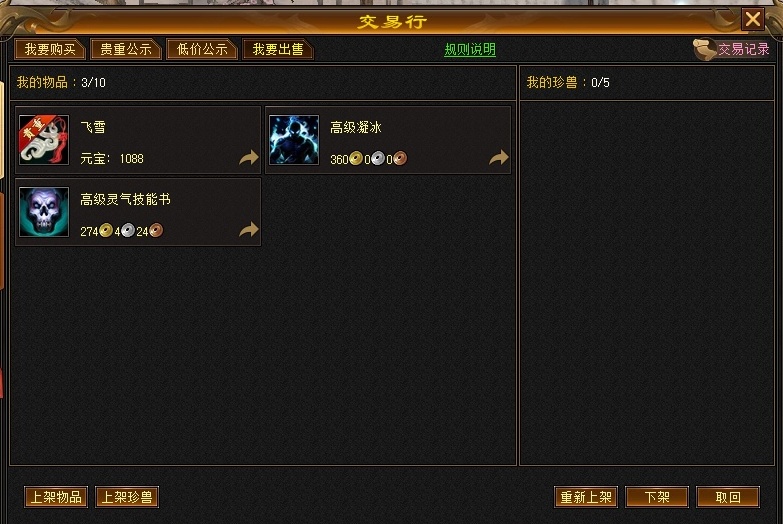Click the 上架物品 button
The image size is (783, 524).
pyautogui.click(x=56, y=497)
